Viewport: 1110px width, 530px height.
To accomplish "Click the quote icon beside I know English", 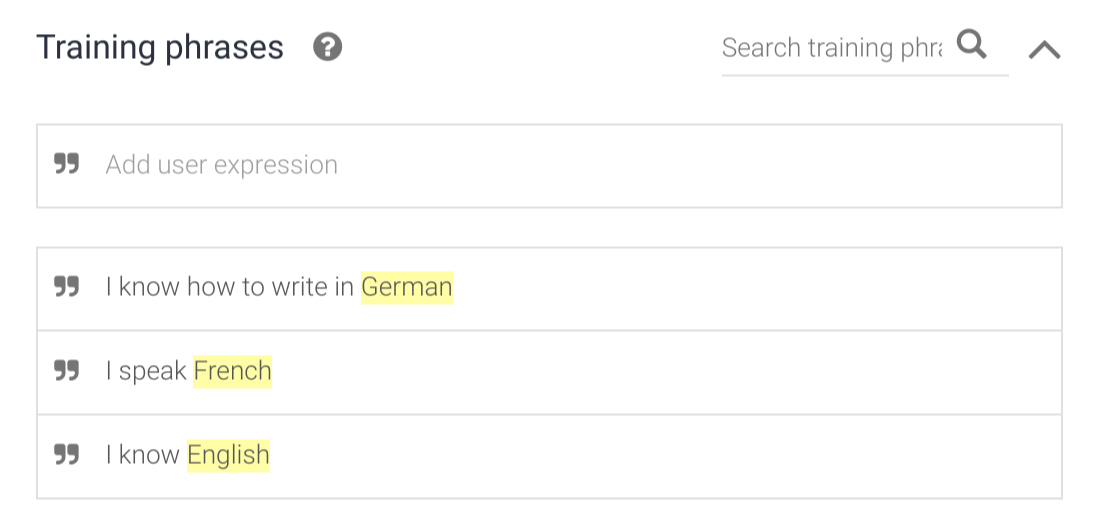I will click(x=67, y=455).
